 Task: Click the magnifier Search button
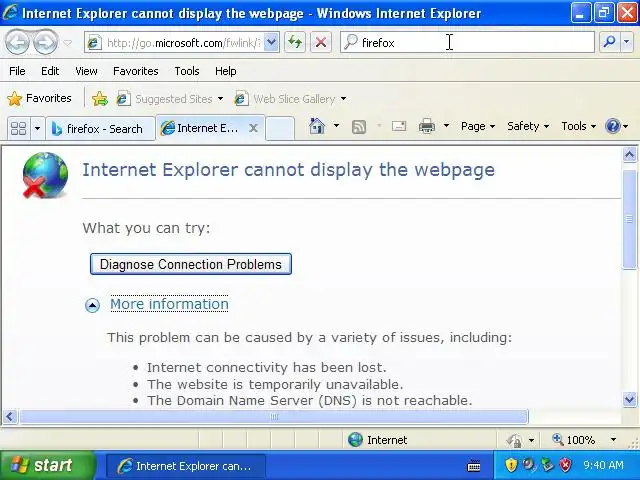(609, 42)
